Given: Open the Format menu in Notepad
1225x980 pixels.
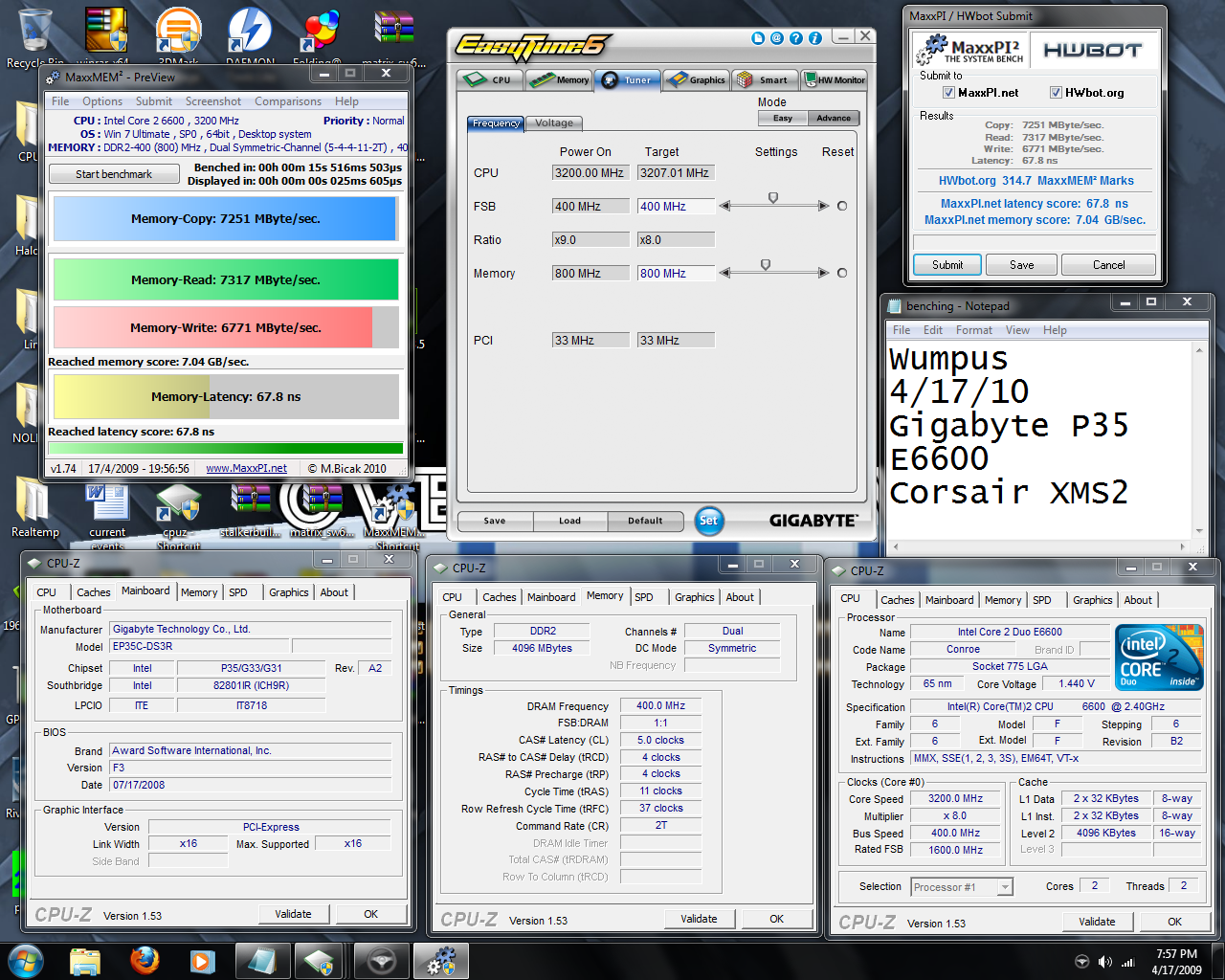Looking at the screenshot, I should point(974,330).
